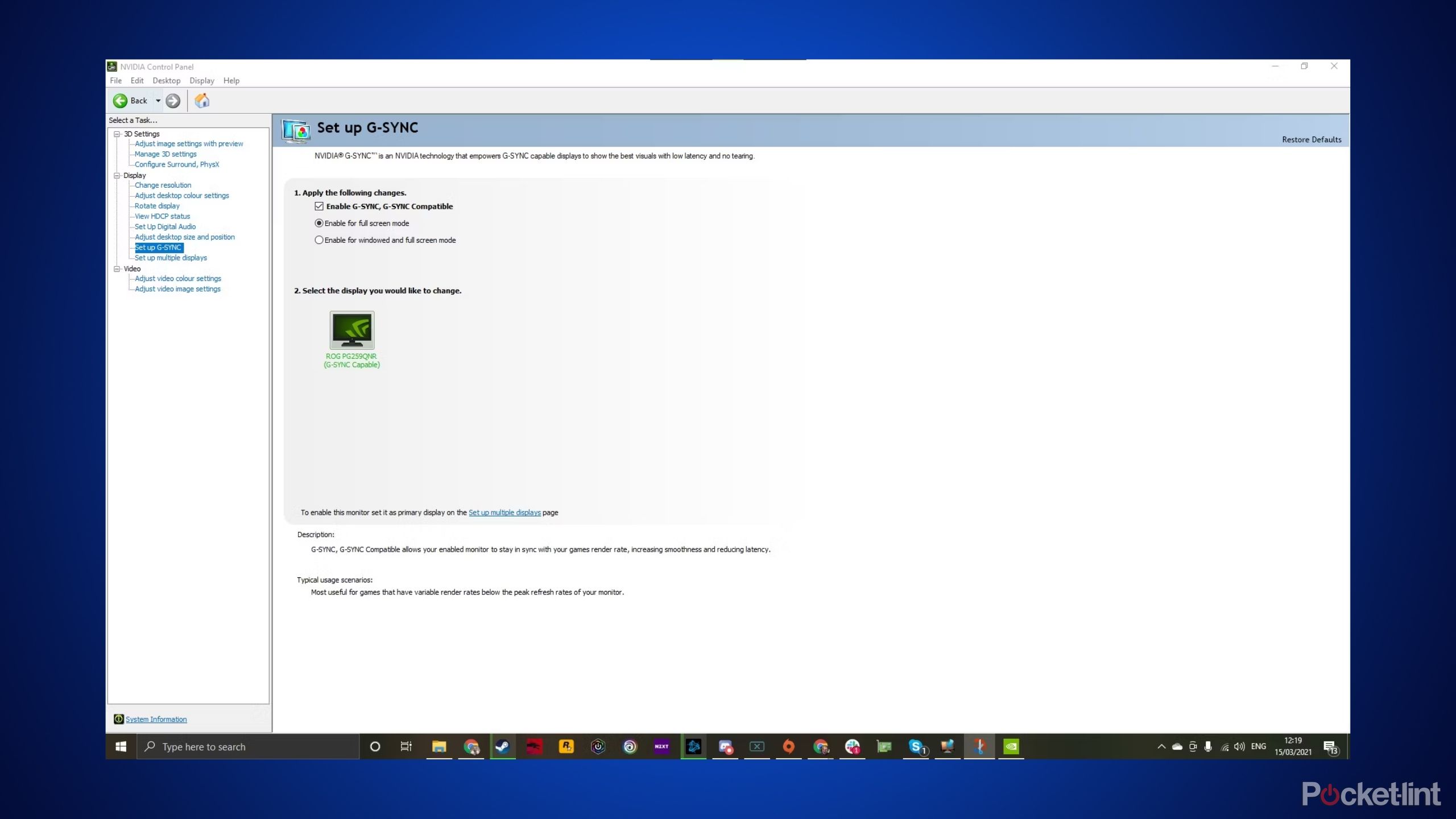Image resolution: width=1456 pixels, height=819 pixels.
Task: Open the Display menu
Action: tap(202, 81)
